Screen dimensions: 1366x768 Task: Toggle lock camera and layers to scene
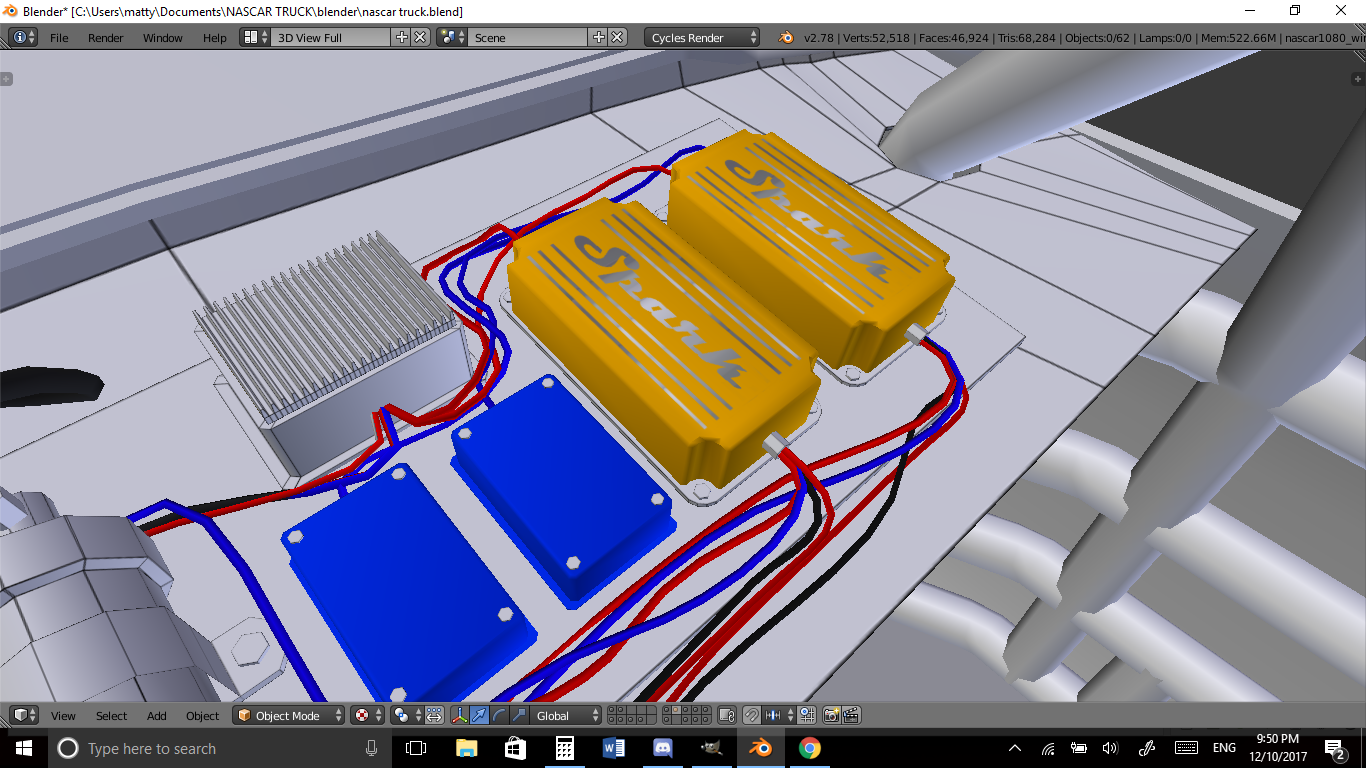point(727,715)
